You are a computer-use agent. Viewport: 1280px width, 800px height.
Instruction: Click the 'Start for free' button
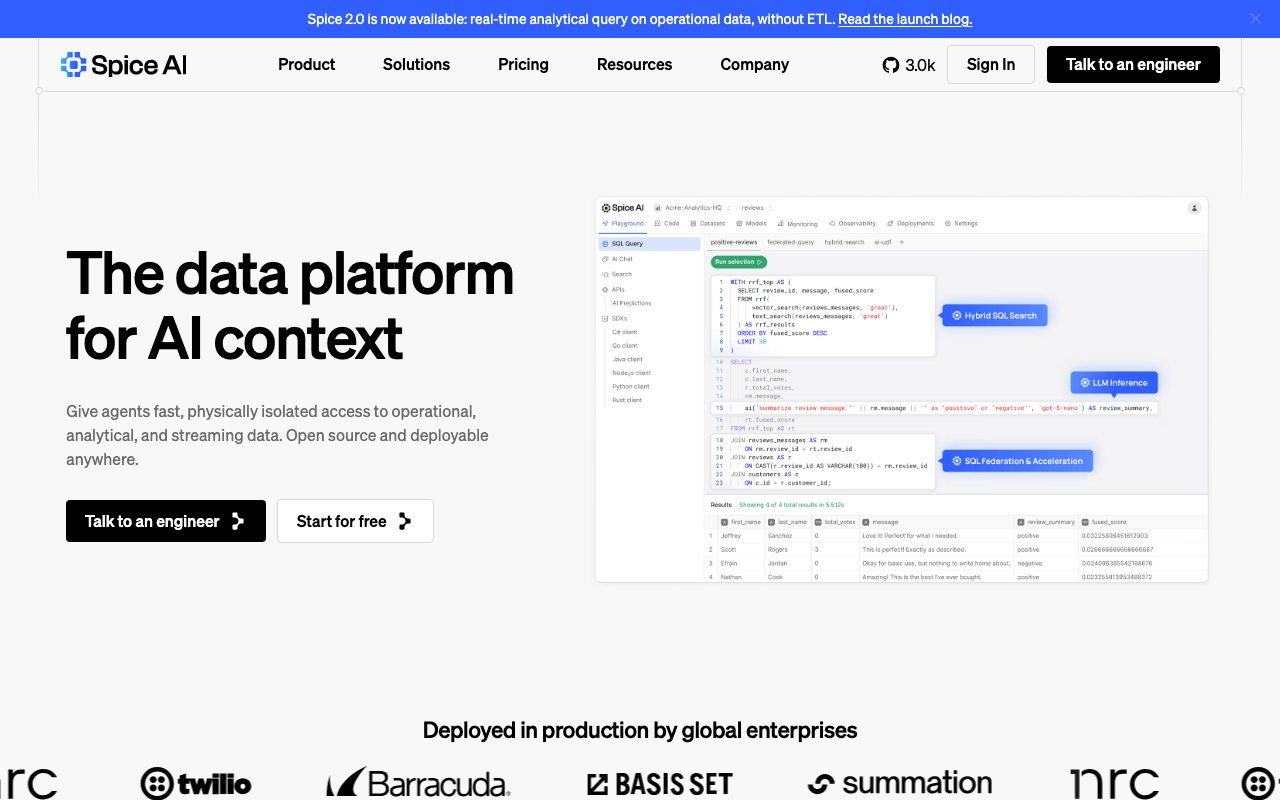[355, 521]
